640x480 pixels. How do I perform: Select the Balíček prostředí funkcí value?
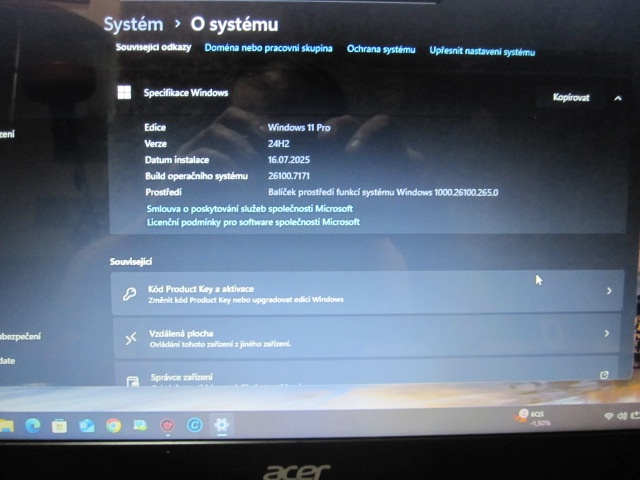click(x=383, y=192)
